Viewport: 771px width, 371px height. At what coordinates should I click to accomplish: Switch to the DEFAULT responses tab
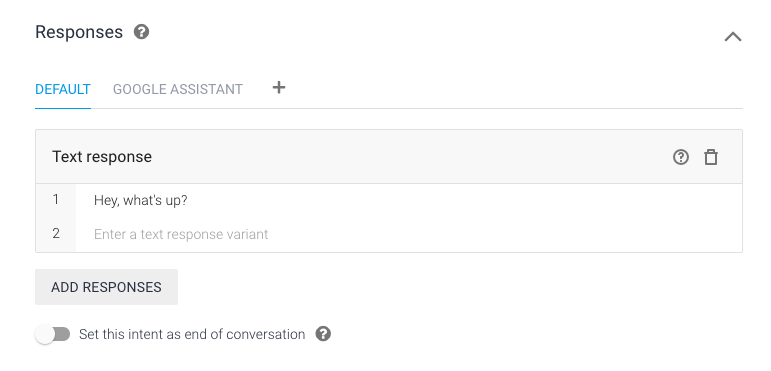click(63, 89)
